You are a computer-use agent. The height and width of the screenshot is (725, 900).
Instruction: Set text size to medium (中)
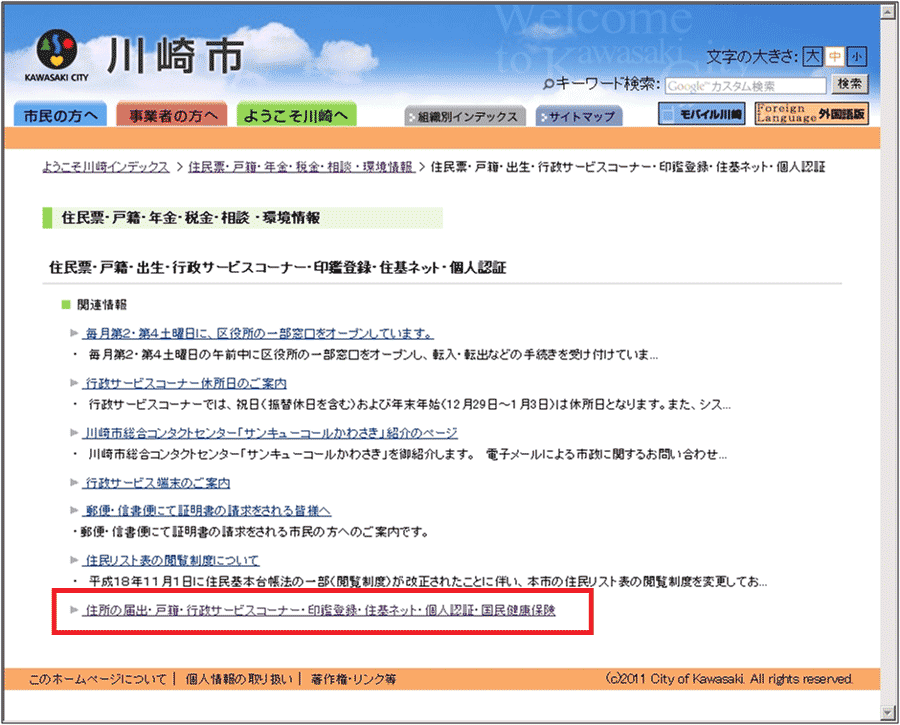tap(835, 56)
